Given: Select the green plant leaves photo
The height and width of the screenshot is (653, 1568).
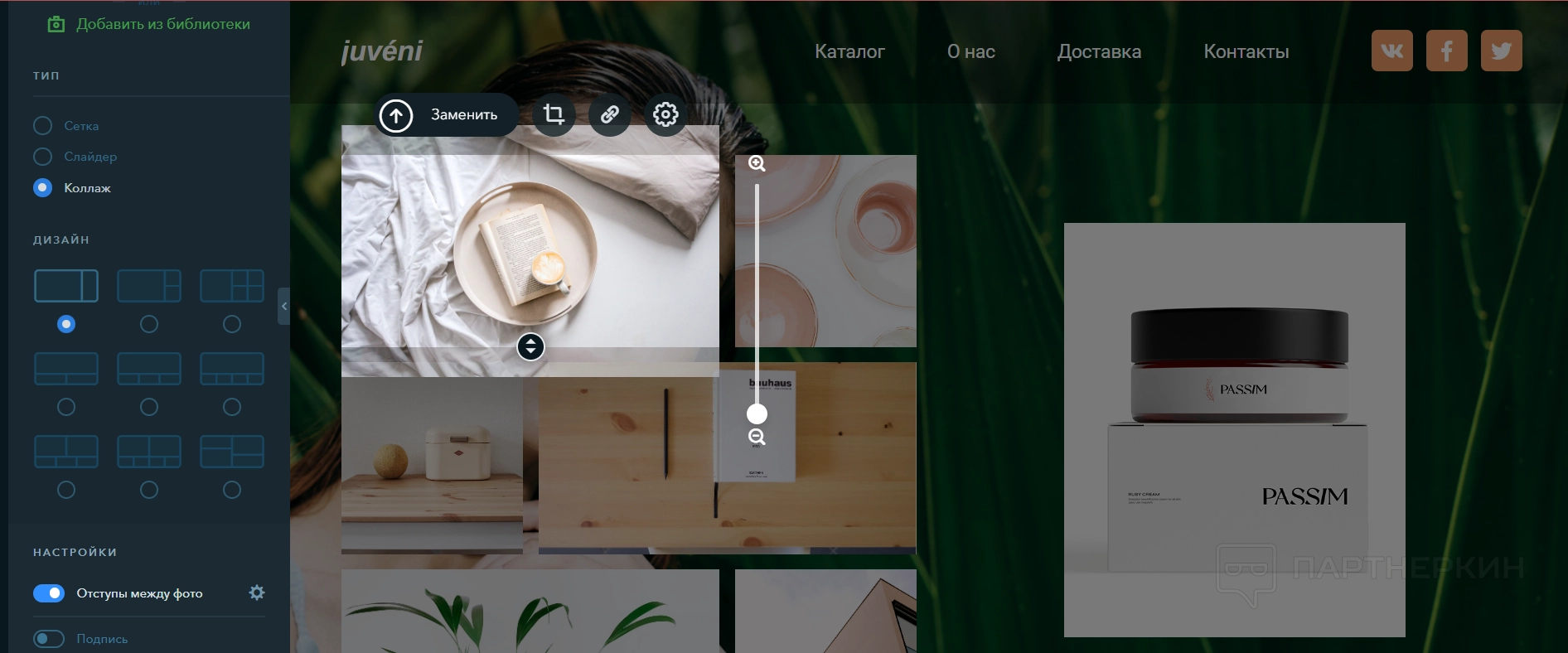Looking at the screenshot, I should pyautogui.click(x=530, y=611).
